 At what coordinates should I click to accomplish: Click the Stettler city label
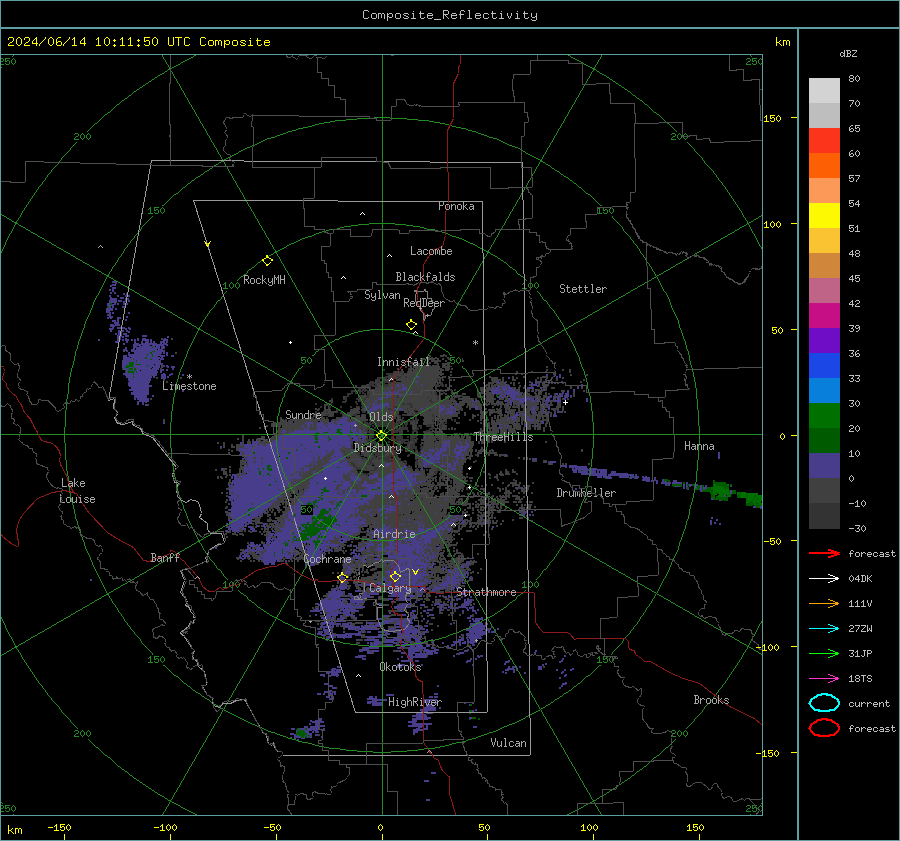click(583, 289)
